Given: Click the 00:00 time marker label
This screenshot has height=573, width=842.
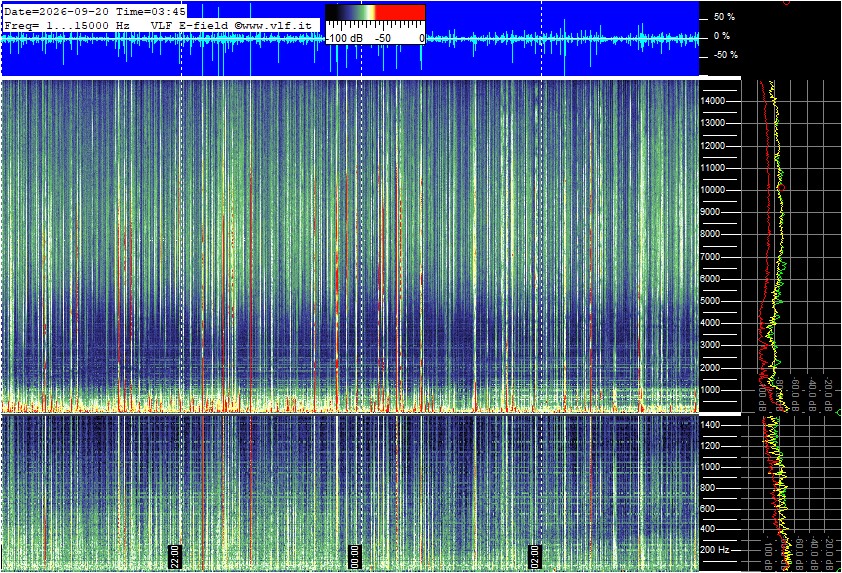Looking at the screenshot, I should [354, 556].
